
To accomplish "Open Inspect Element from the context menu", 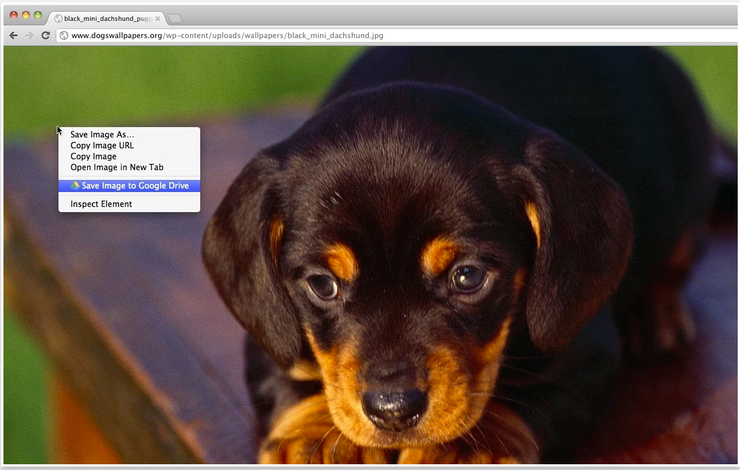I will point(101,204).
